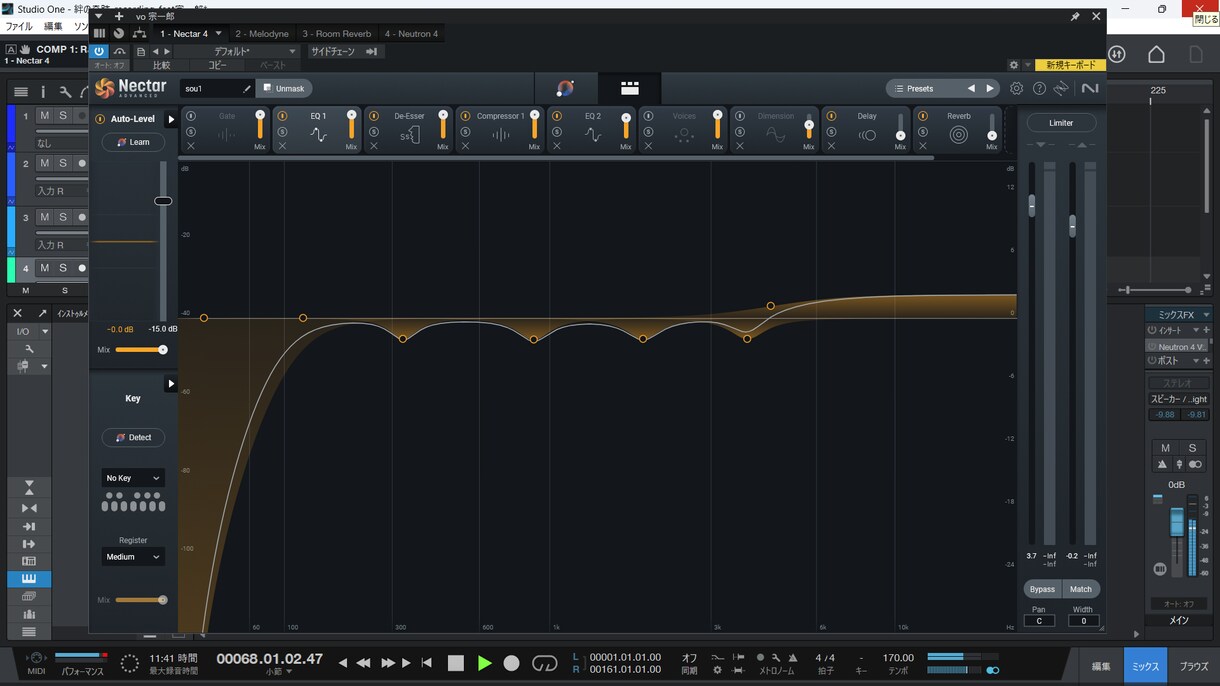The width and height of the screenshot is (1220, 686).
Task: Open the modules view icon in Nectar
Action: 630,88
